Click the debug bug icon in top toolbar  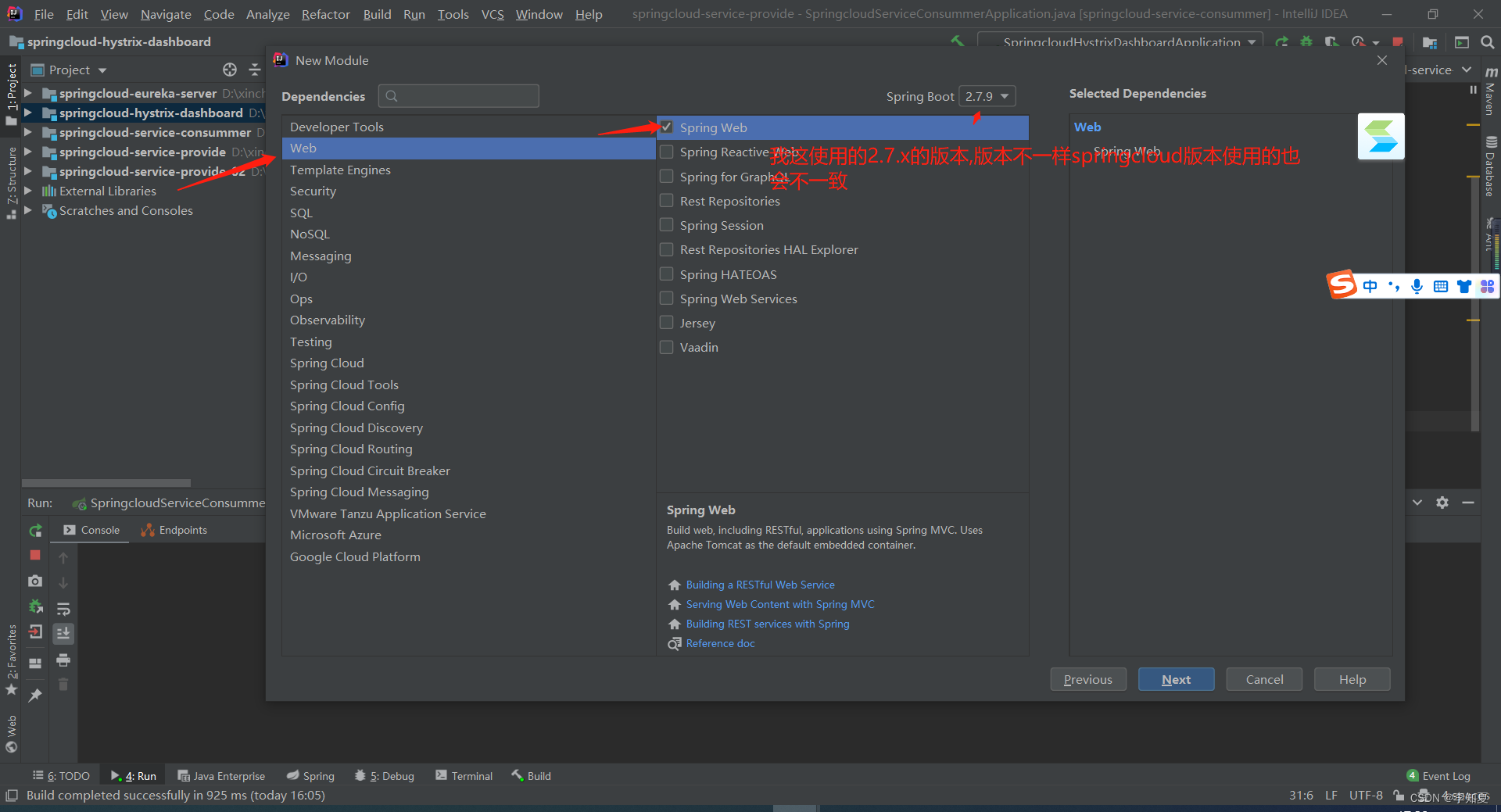click(1306, 42)
